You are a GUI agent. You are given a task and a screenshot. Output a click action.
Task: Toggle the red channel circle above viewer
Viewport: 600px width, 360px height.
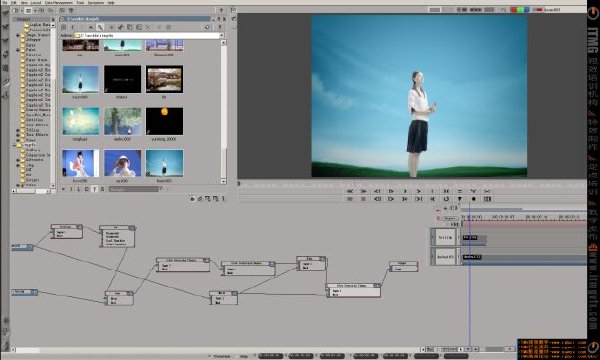[514, 10]
